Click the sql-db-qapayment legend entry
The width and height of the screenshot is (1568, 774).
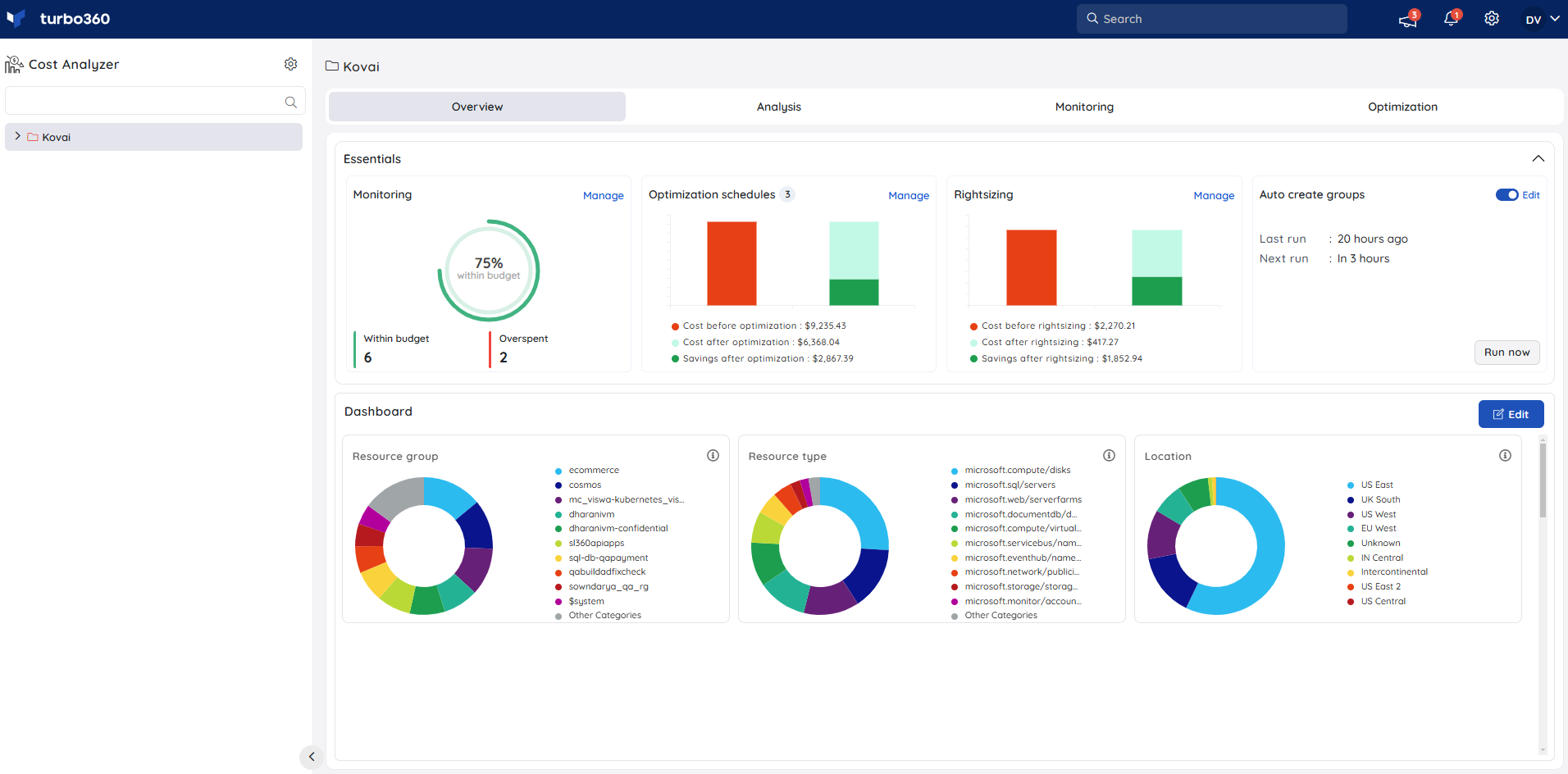[x=601, y=558]
